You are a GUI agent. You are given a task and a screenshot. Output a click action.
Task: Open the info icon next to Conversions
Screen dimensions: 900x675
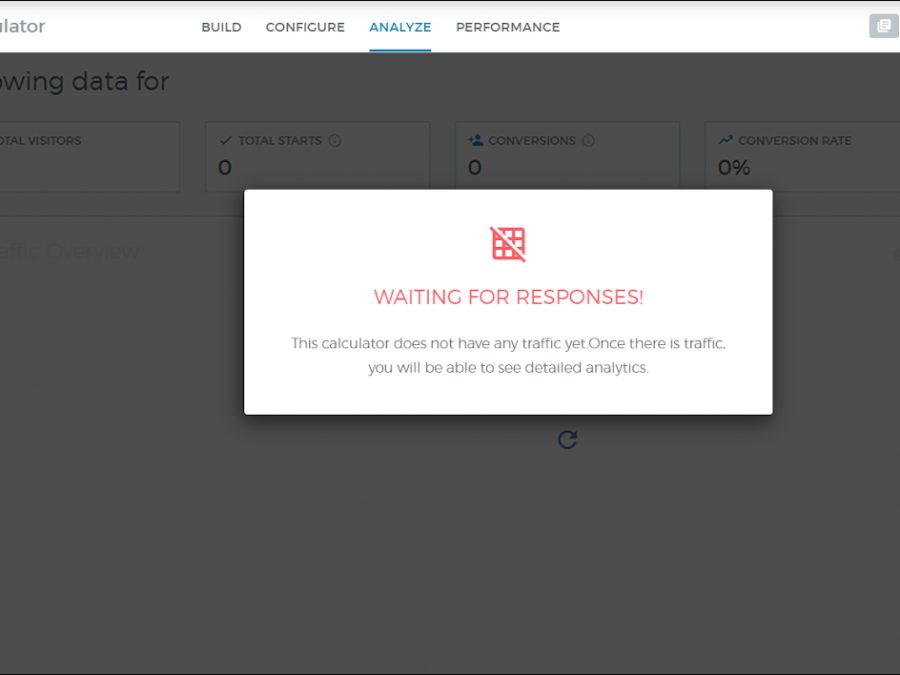tap(588, 141)
